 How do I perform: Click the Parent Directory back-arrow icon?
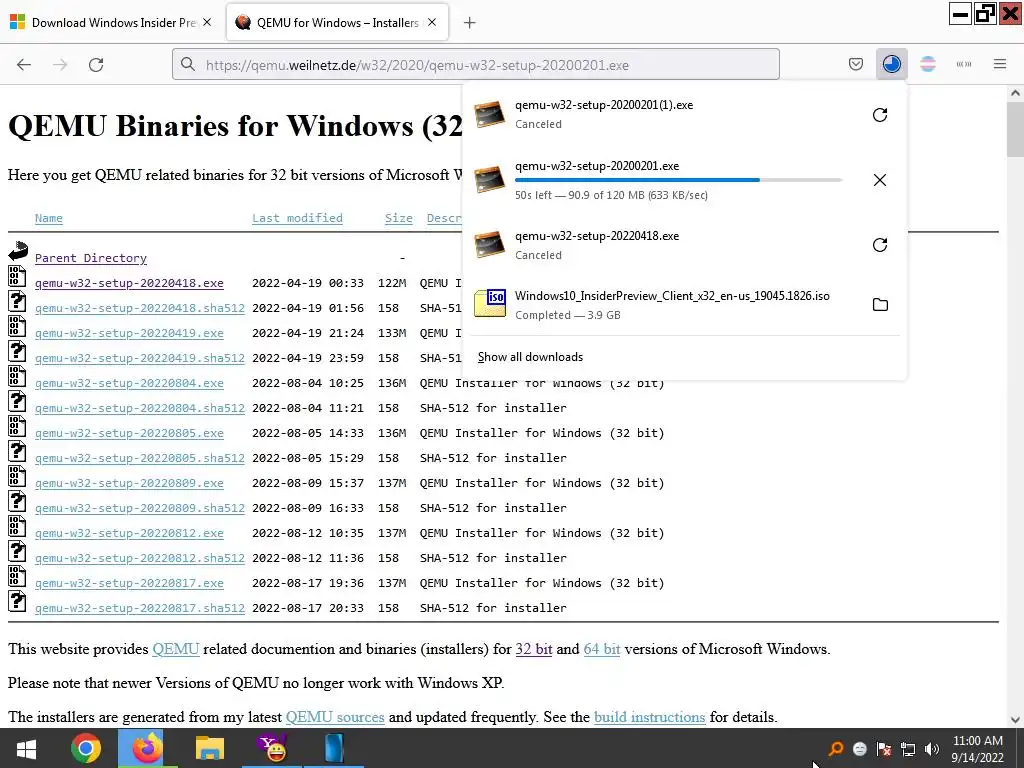(x=18, y=250)
